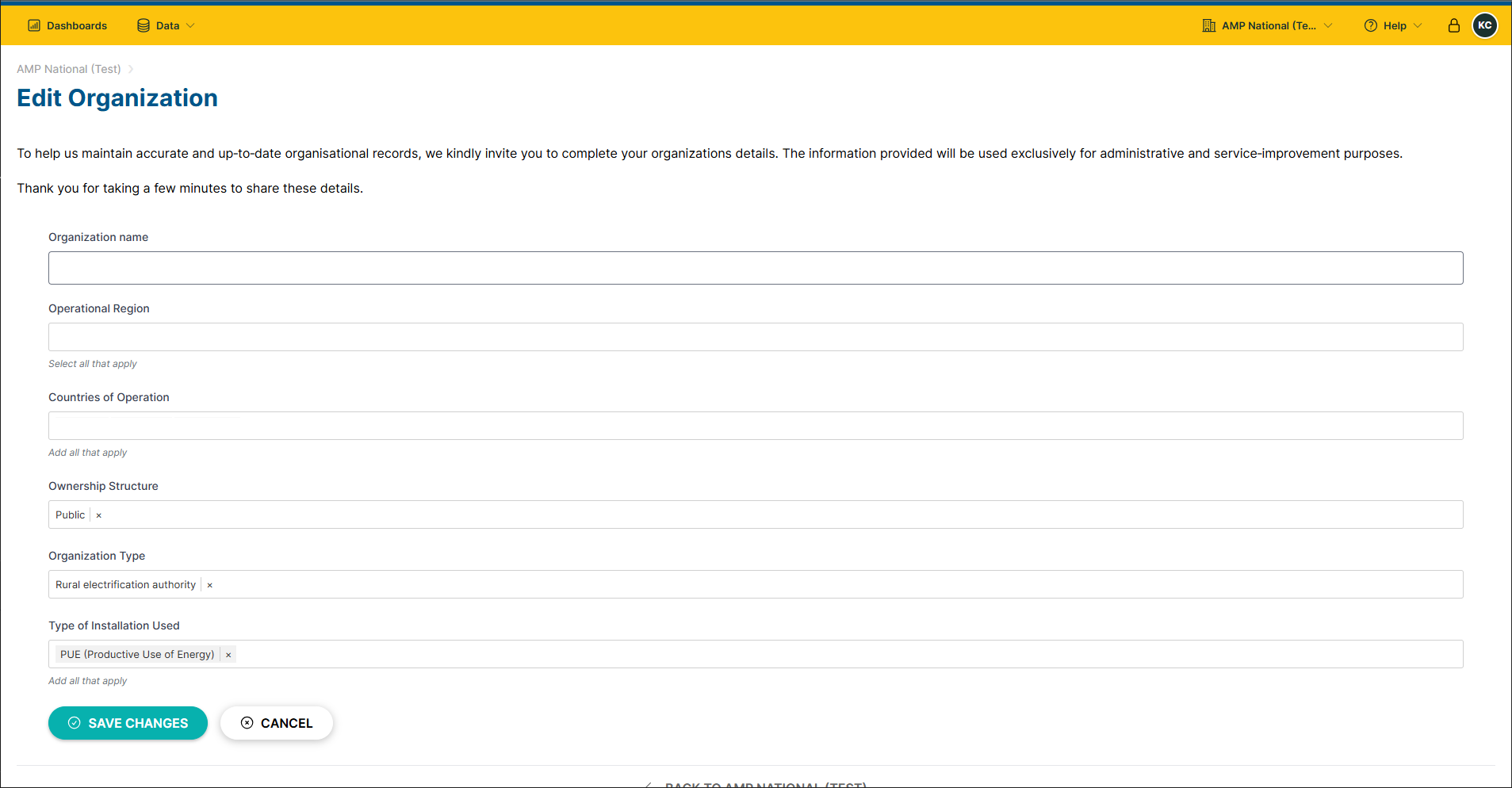Screen dimensions: 1512x788
Task: Open the Data menu
Action: pyautogui.click(x=166, y=25)
